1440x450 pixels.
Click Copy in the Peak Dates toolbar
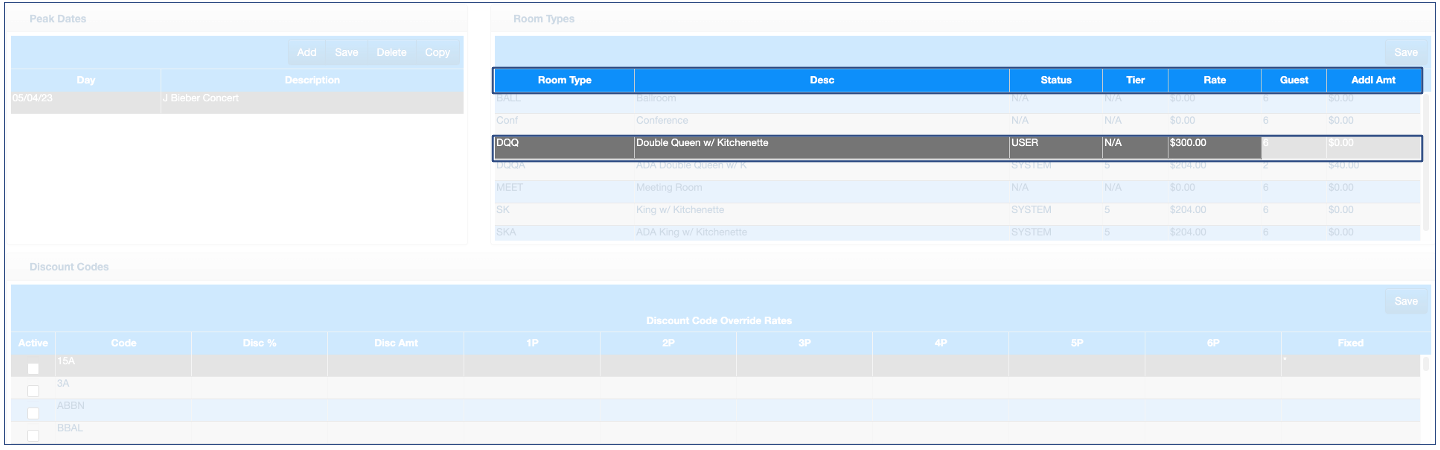click(x=437, y=53)
